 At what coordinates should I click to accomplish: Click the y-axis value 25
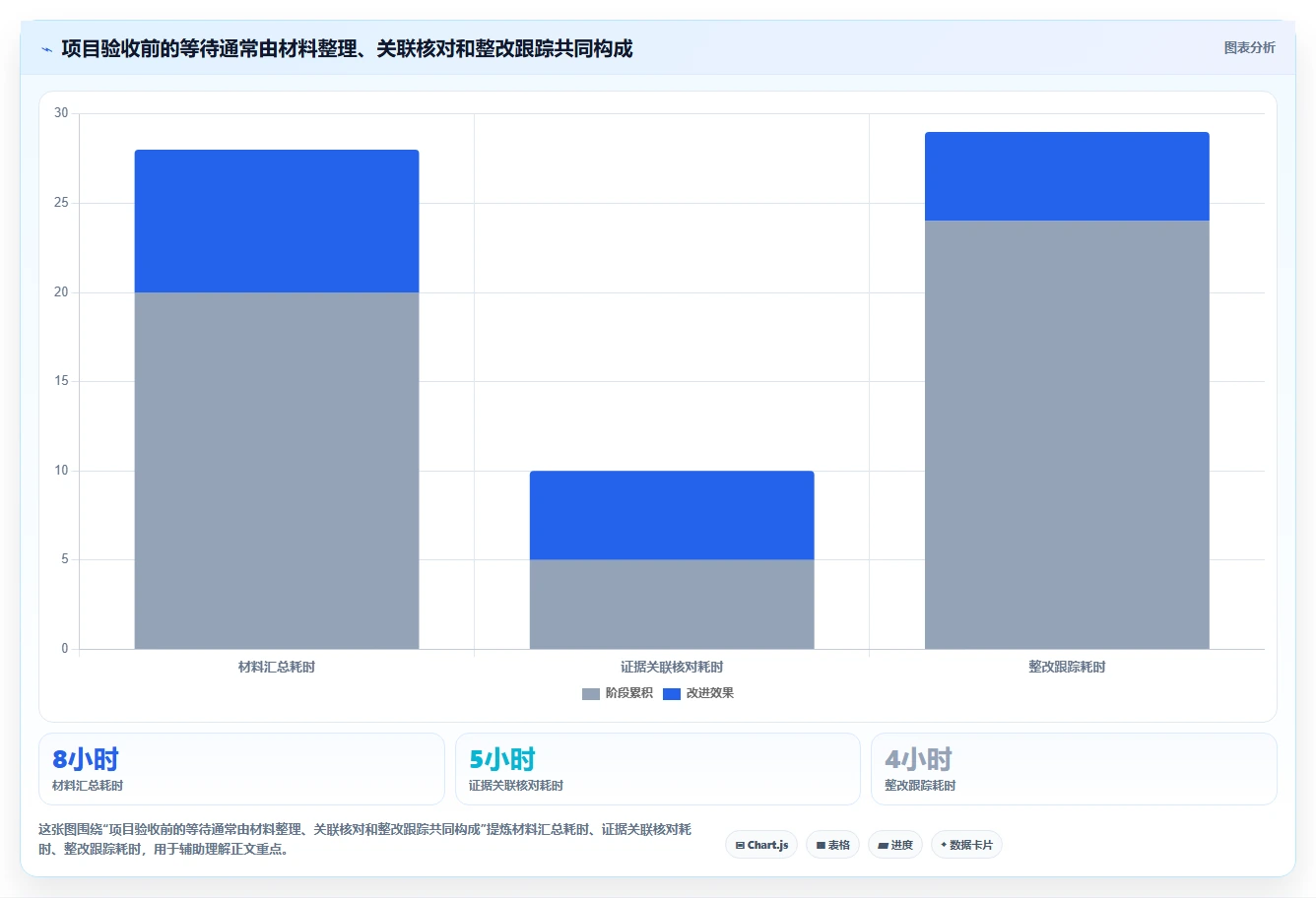[x=61, y=203]
